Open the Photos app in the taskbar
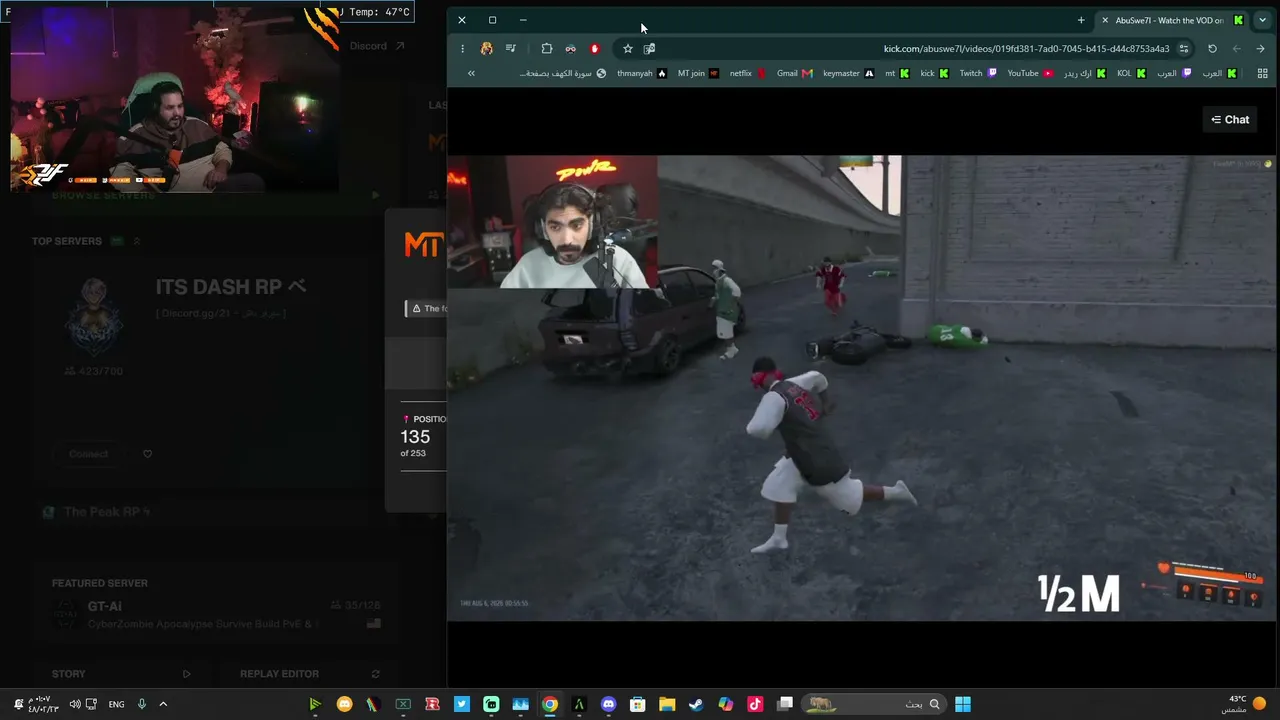This screenshot has height=720, width=1280. [x=521, y=704]
